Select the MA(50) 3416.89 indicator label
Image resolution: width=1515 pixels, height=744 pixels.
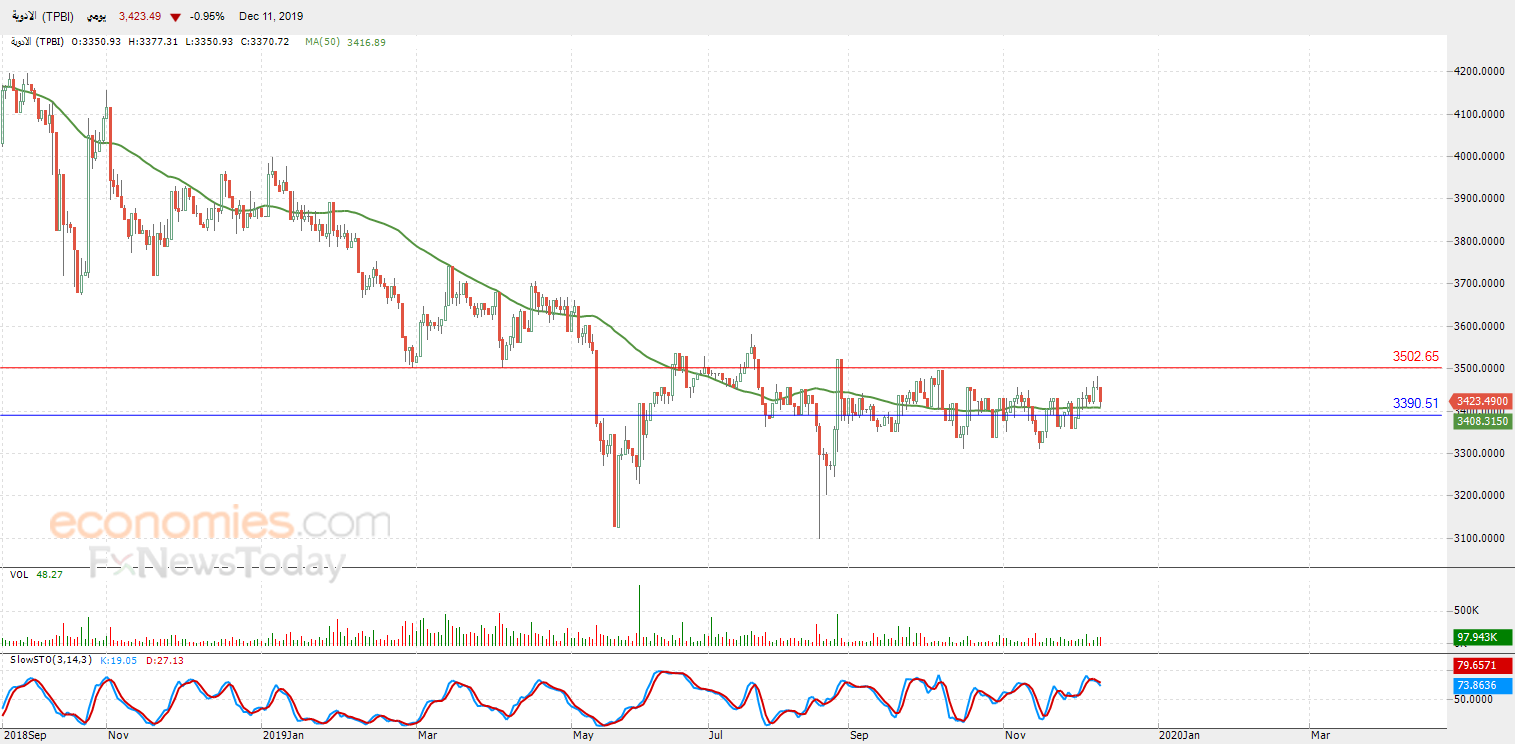tap(345, 42)
